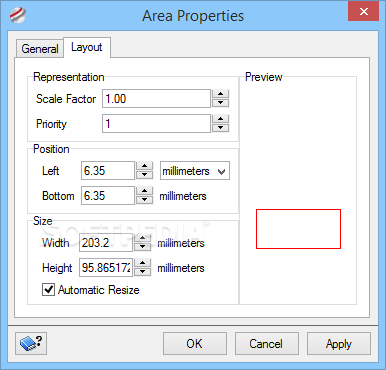
Task: Confirm with the OK button
Action: pyautogui.click(x=195, y=343)
